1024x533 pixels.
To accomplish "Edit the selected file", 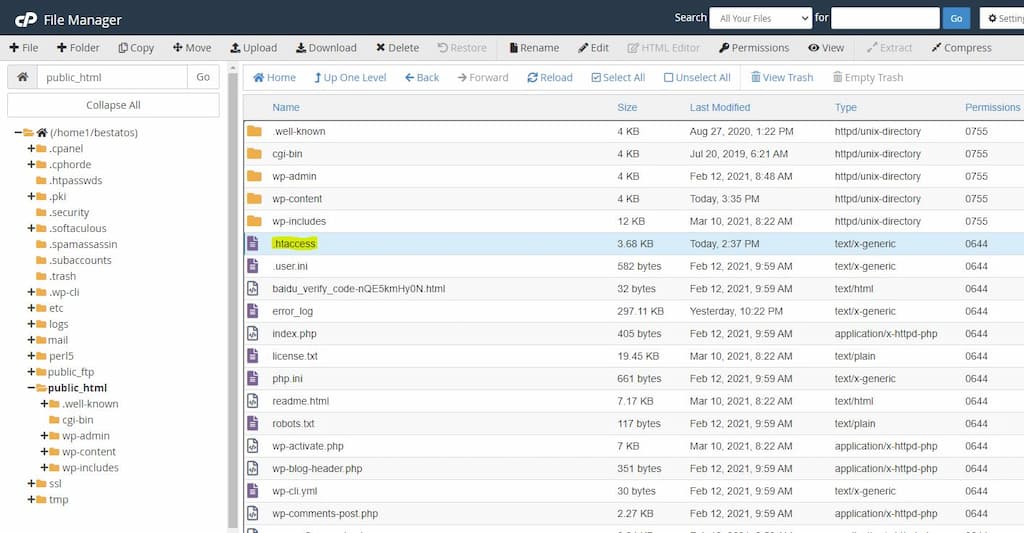I will (594, 48).
